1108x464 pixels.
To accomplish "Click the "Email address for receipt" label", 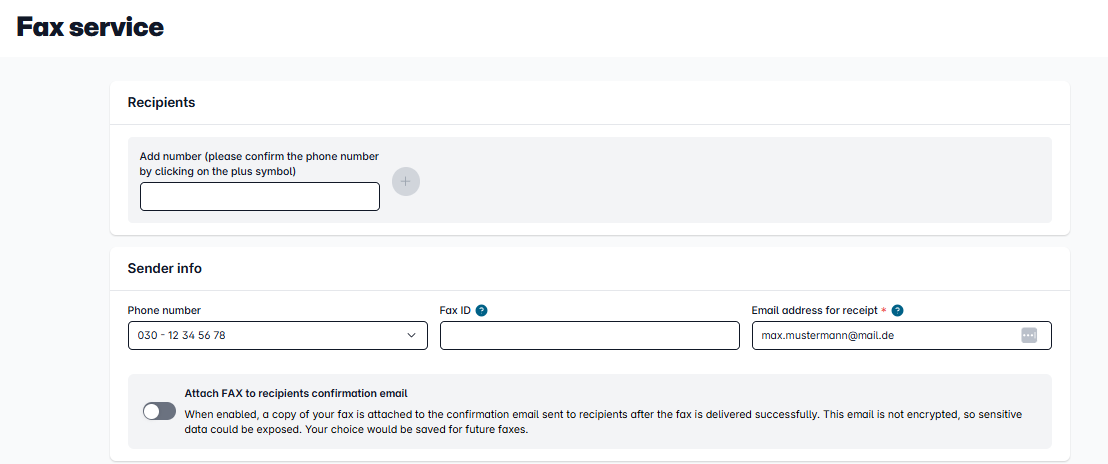I will click(x=814, y=310).
